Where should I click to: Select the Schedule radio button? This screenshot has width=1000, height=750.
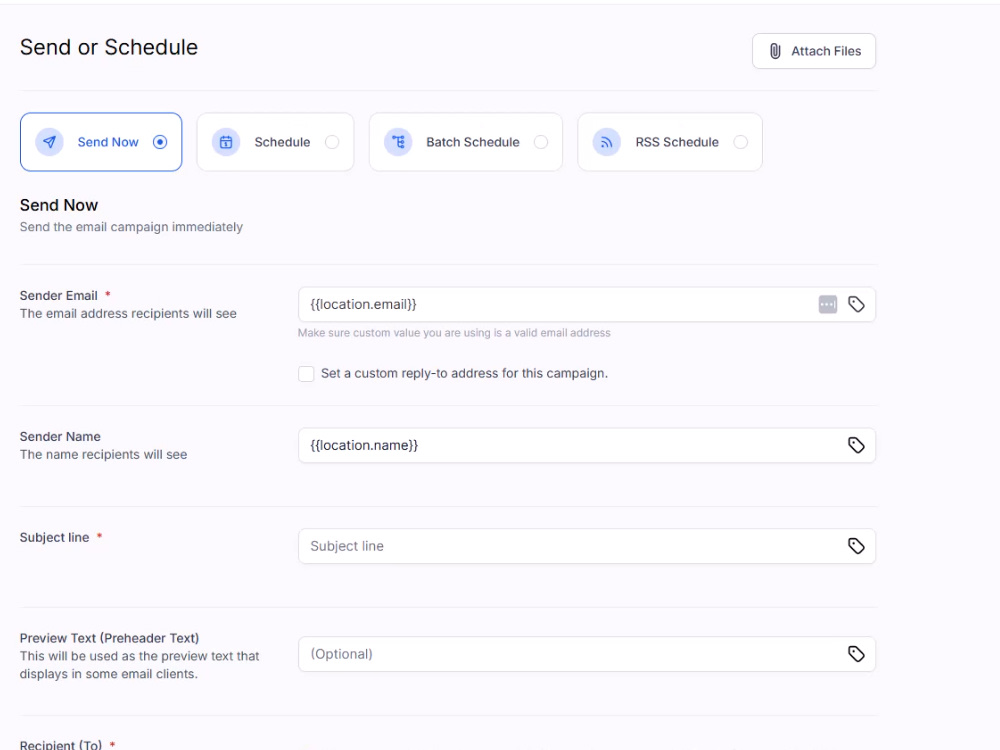pyautogui.click(x=332, y=142)
